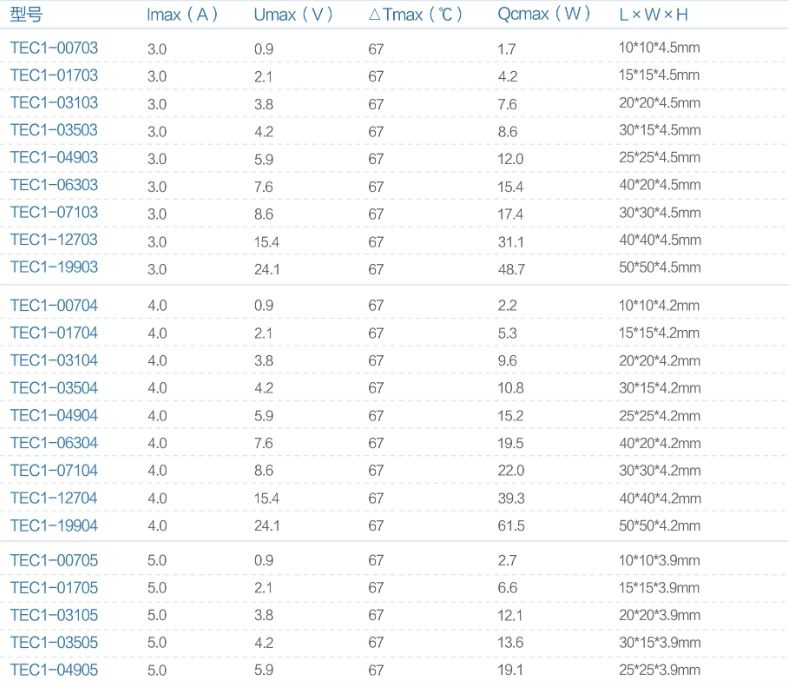792x684 pixels.
Task: Click the TEC1-00705 model link
Action: tap(54, 560)
